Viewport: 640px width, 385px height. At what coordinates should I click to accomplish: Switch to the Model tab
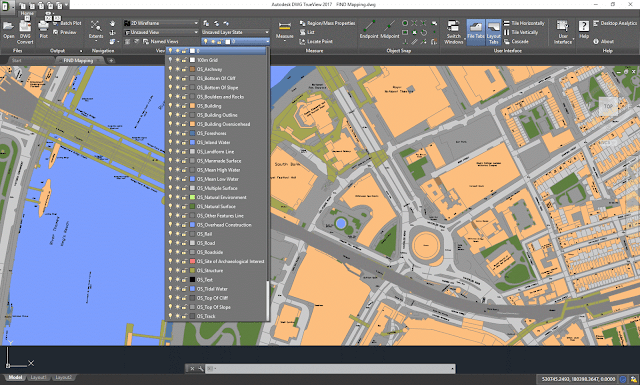click(x=15, y=377)
